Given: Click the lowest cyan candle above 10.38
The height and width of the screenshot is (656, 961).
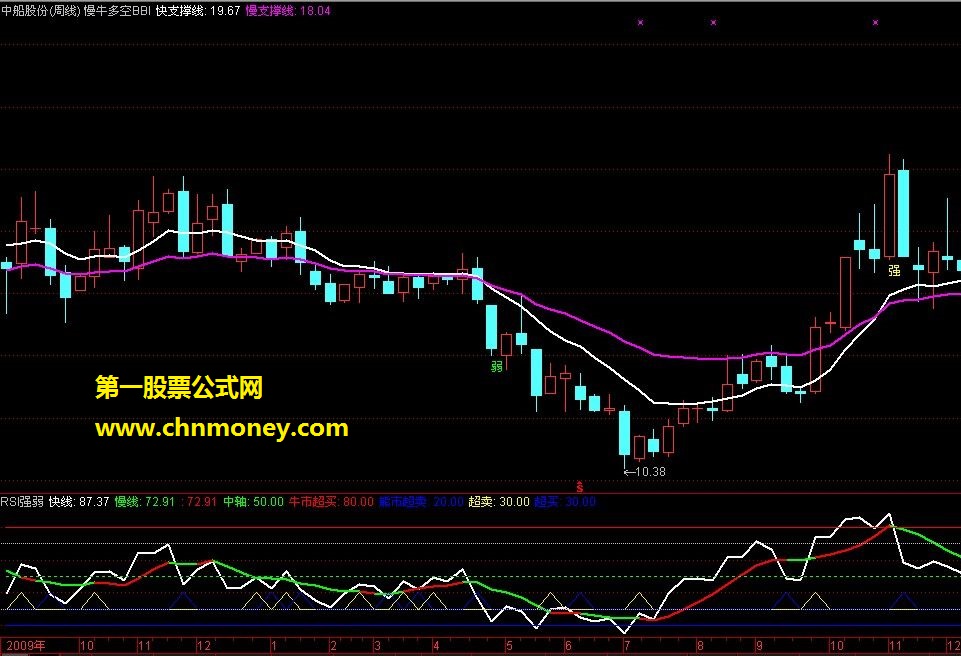Looking at the screenshot, I should tap(625, 433).
